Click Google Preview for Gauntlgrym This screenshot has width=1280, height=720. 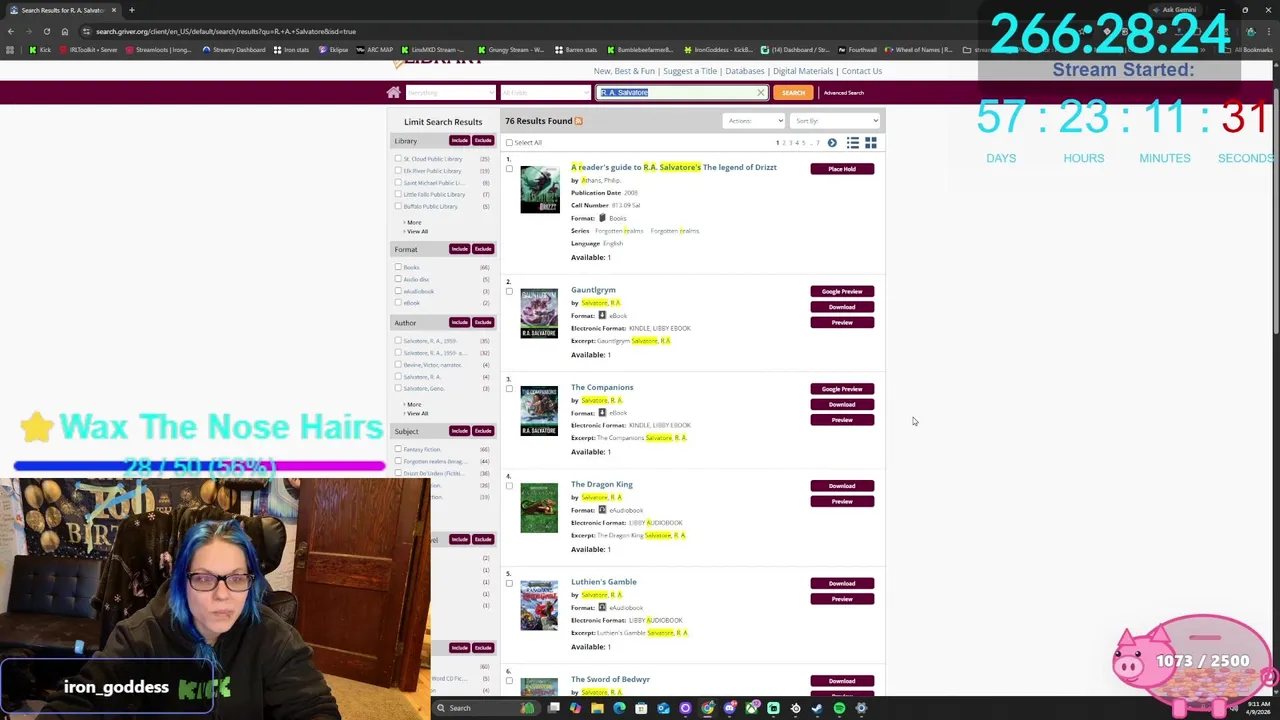[x=842, y=291]
